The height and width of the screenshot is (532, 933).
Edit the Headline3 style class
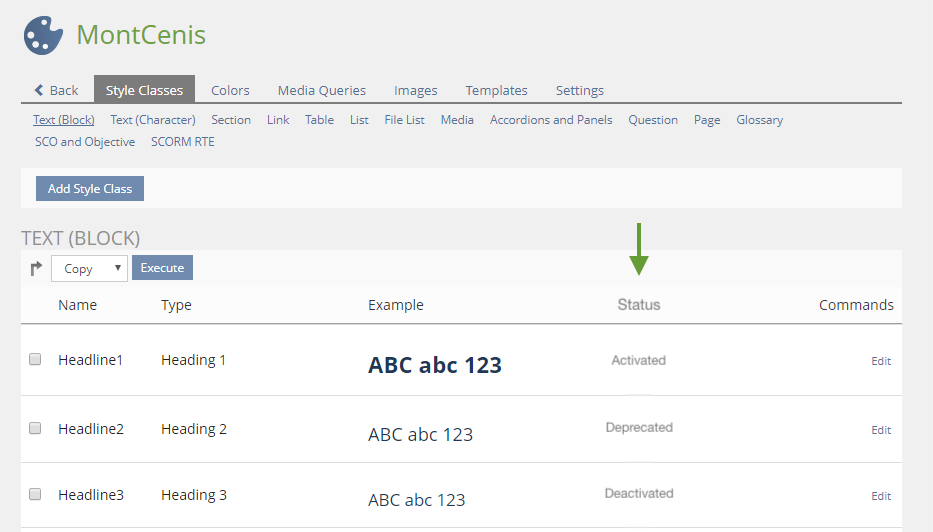(x=880, y=496)
